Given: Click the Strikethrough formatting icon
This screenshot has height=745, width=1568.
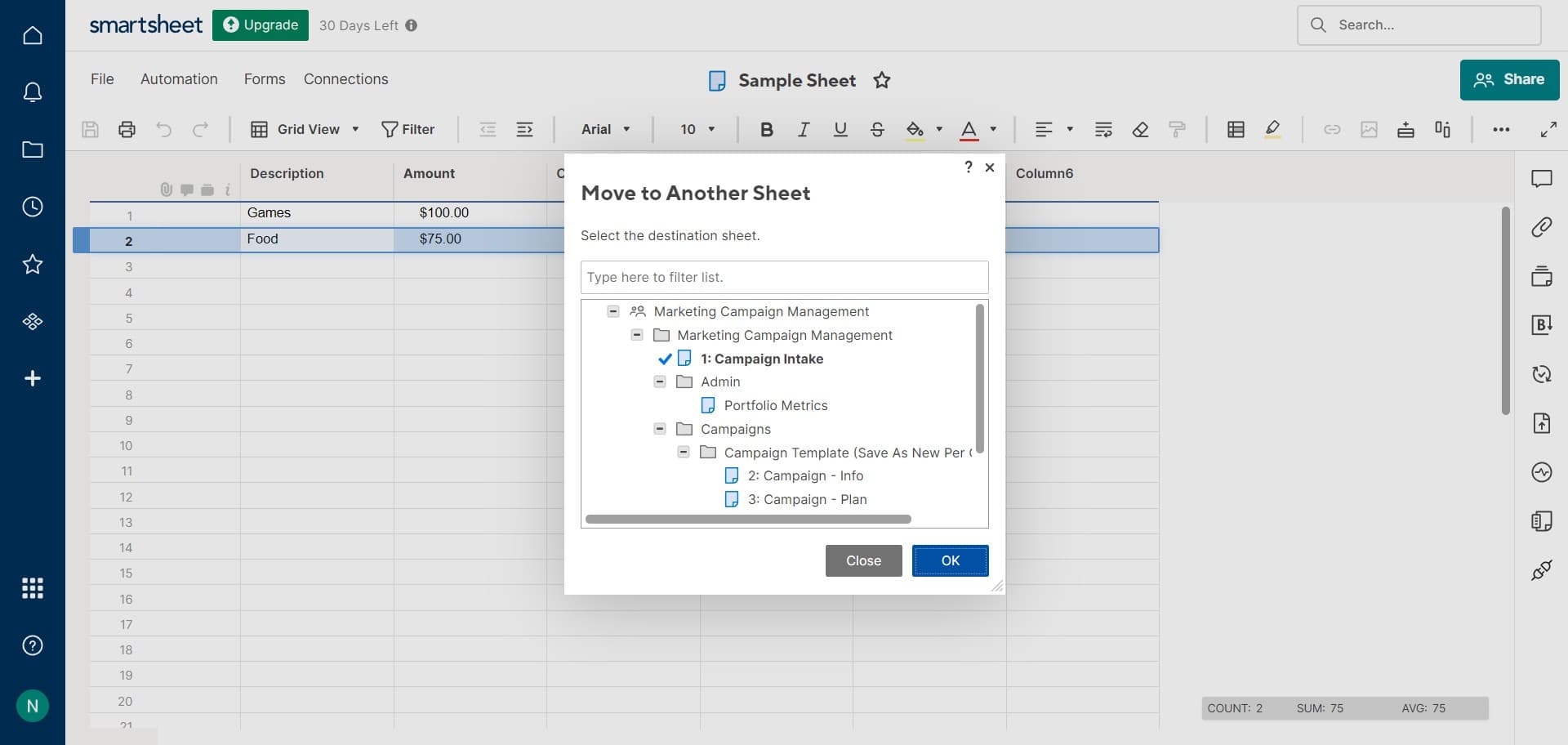Looking at the screenshot, I should [877, 129].
